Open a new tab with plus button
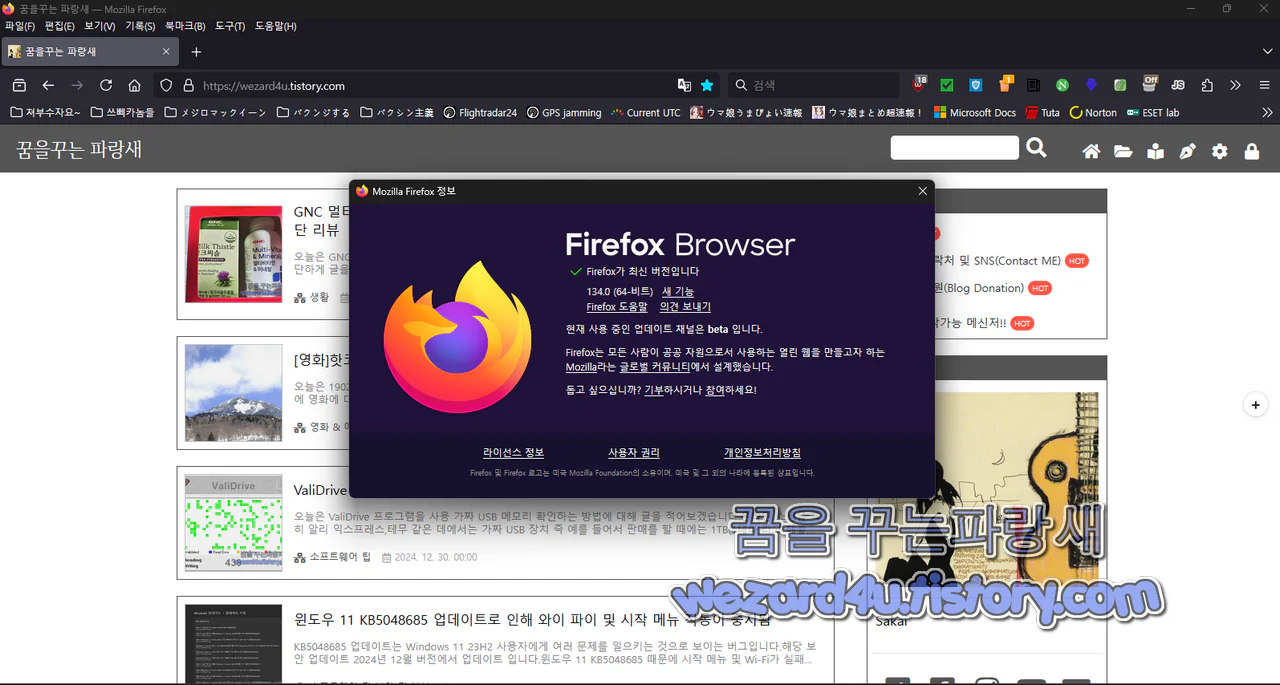 pyautogui.click(x=196, y=51)
